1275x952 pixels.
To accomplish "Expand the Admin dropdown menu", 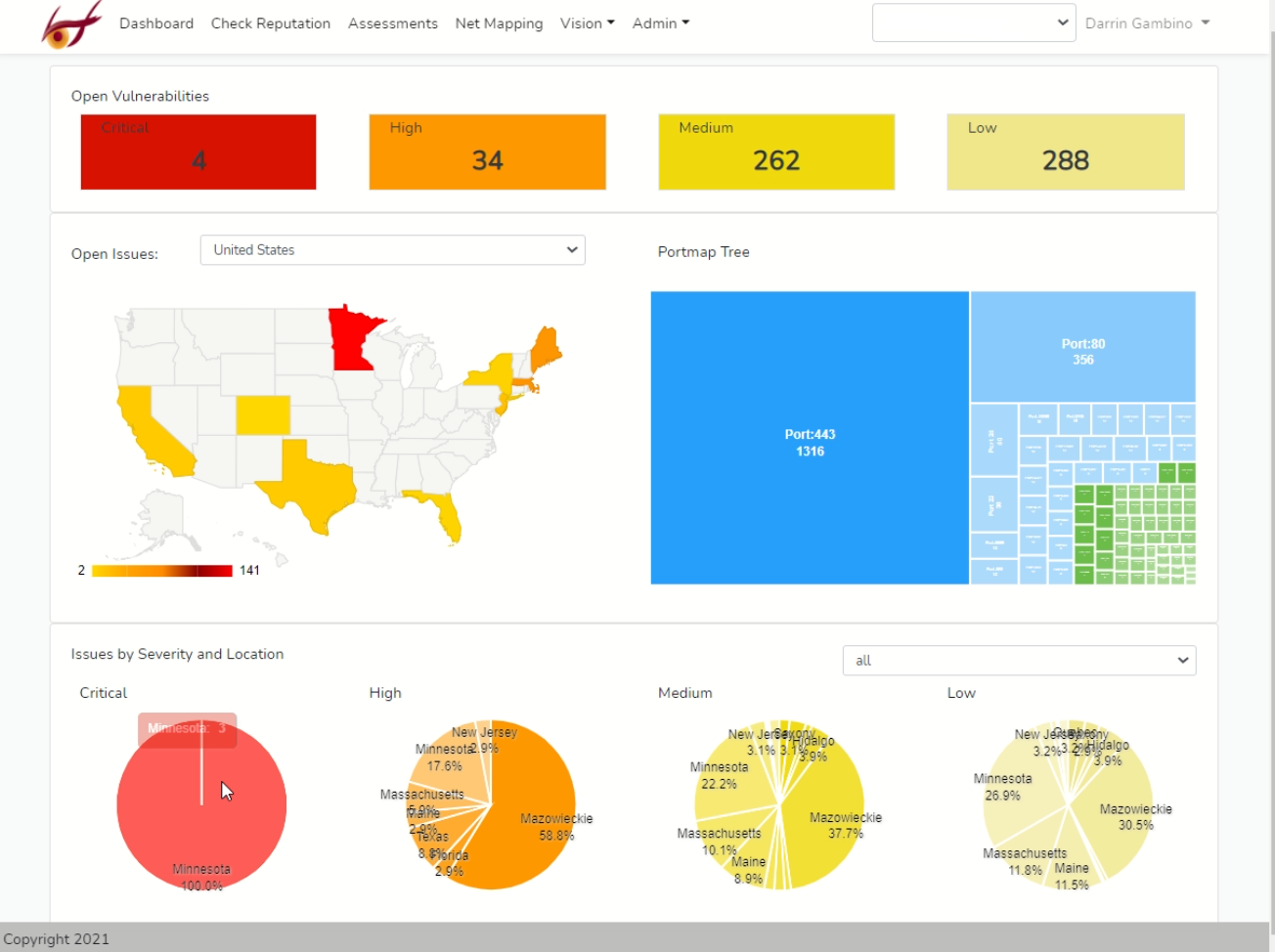I will (x=660, y=23).
